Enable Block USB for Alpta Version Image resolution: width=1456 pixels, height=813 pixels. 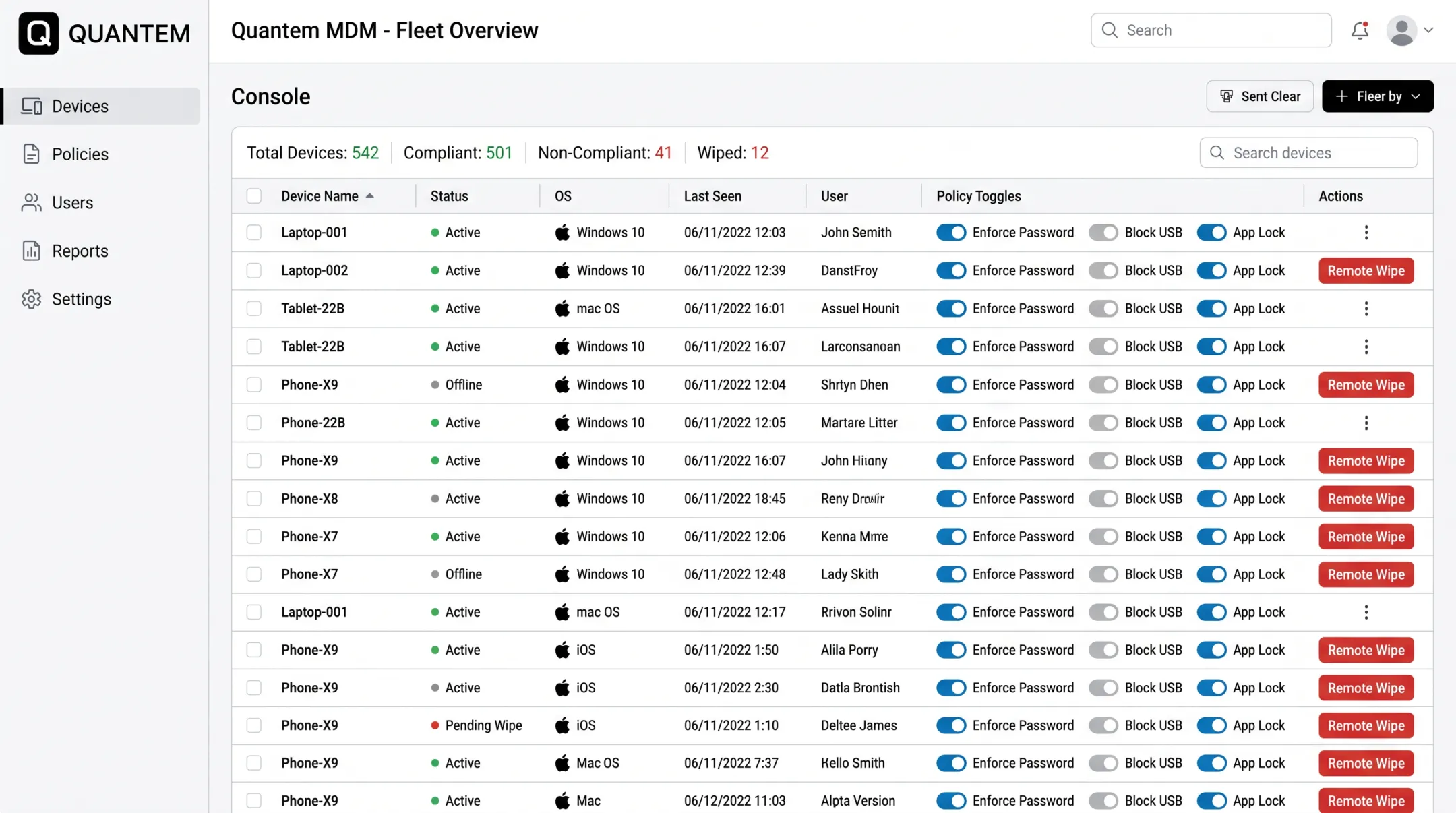tap(1103, 801)
